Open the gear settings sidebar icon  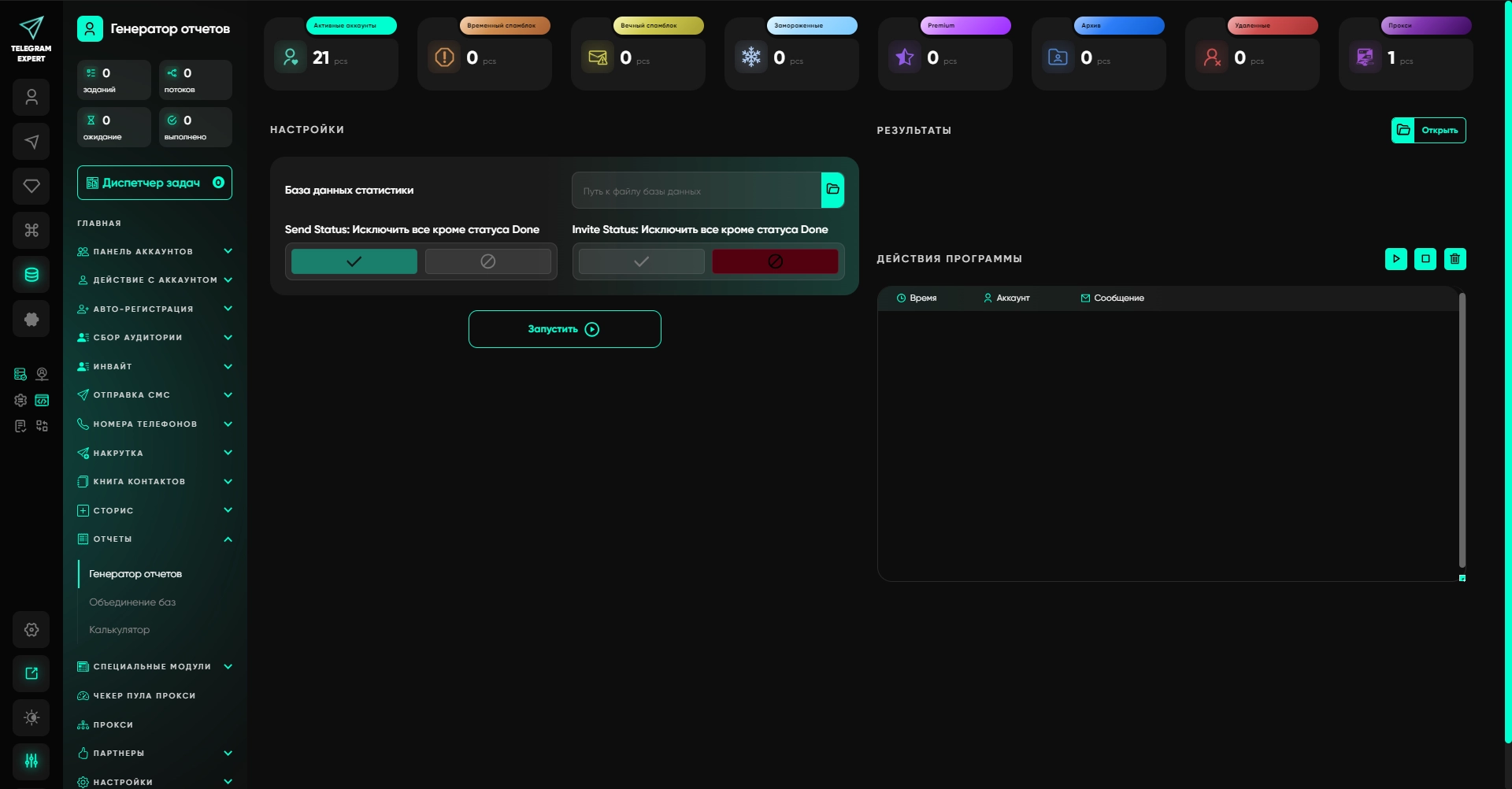[31, 629]
